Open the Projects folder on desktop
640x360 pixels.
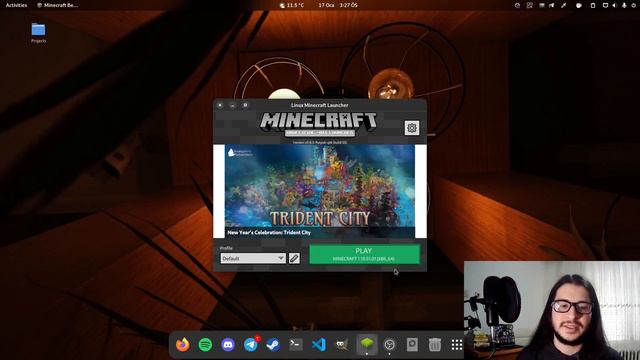click(38, 33)
